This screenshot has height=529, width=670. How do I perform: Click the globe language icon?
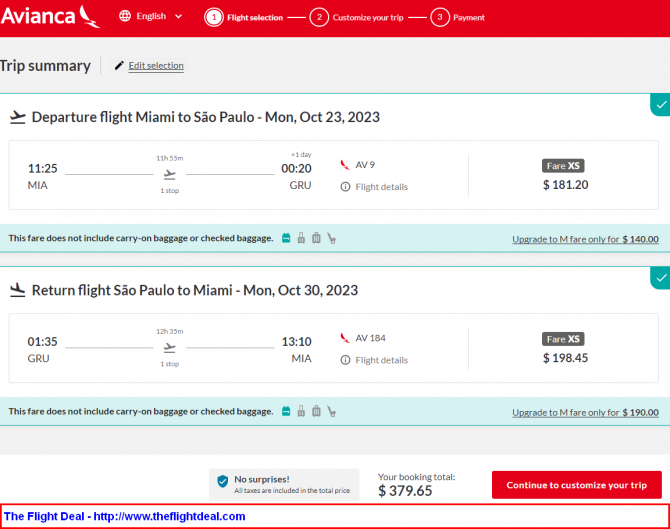[x=125, y=16]
